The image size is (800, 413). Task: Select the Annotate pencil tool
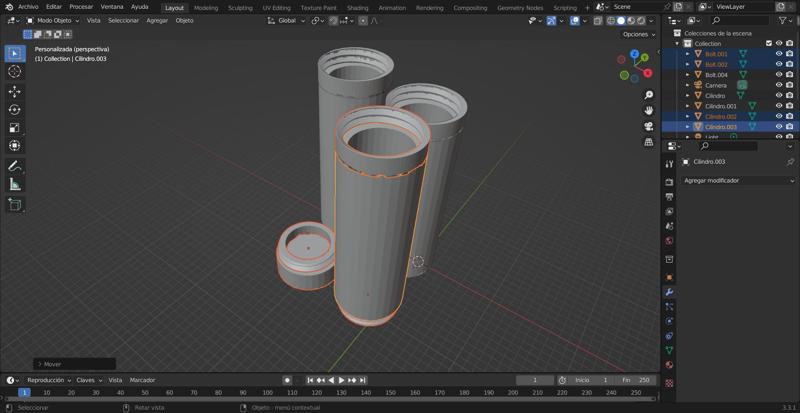point(14,166)
